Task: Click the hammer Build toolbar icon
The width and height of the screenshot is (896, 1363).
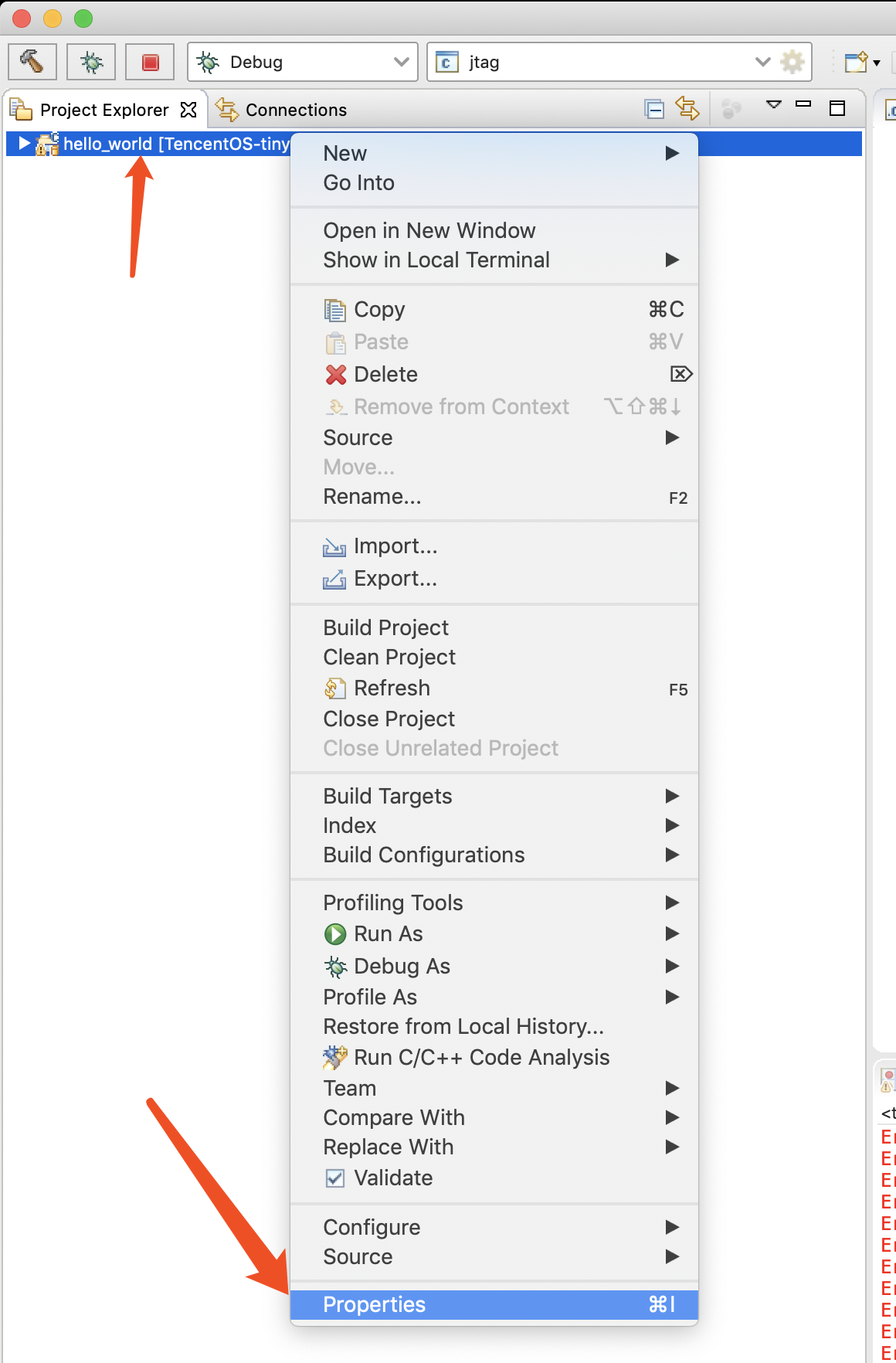Action: click(32, 62)
